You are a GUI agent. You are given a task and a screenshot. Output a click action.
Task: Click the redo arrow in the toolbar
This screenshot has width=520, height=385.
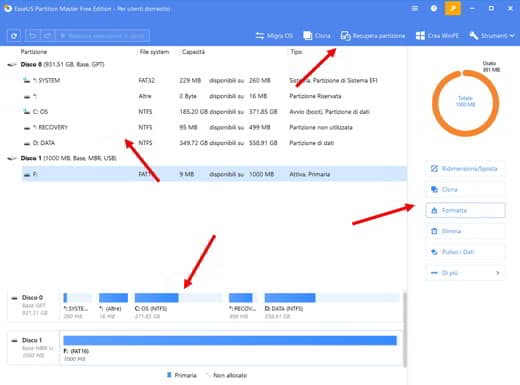(x=47, y=36)
